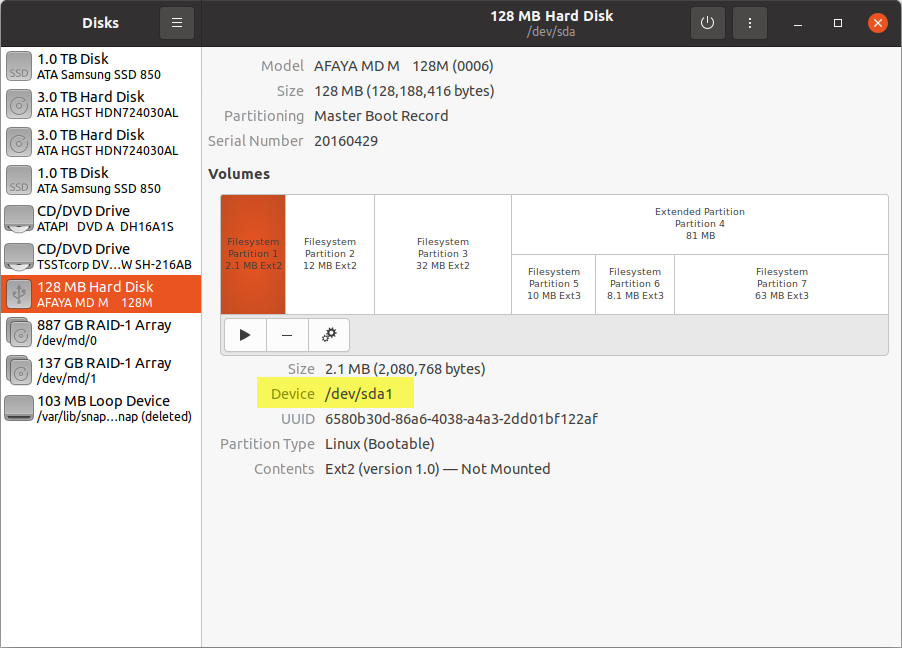The width and height of the screenshot is (902, 648).
Task: Mount the selected partition with play button
Action: [x=245, y=334]
